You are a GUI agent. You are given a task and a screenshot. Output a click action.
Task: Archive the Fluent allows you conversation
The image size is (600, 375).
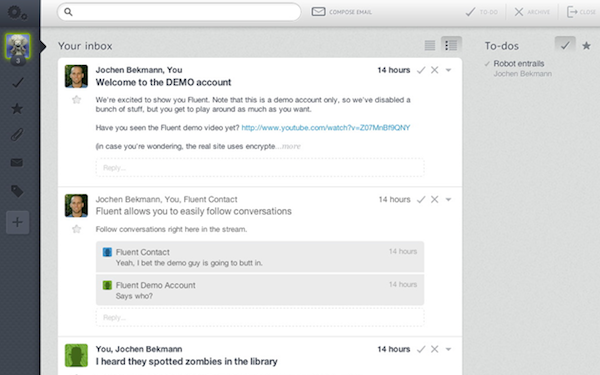pyautogui.click(x=434, y=199)
